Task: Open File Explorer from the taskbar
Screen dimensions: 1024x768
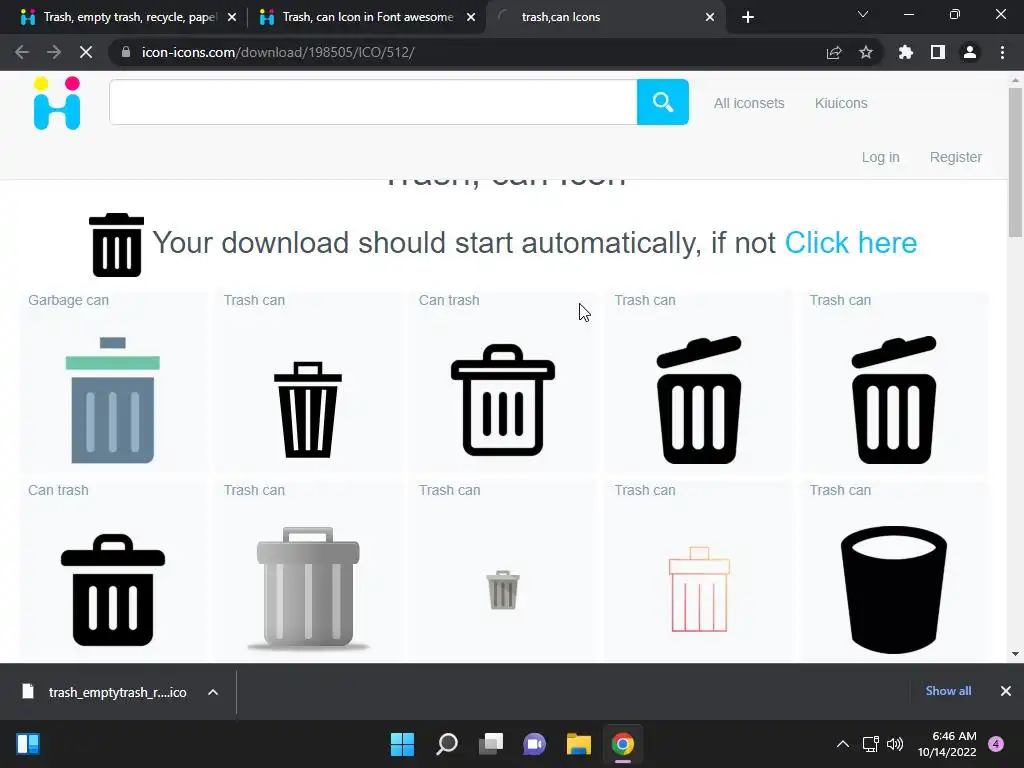Action: (x=579, y=744)
